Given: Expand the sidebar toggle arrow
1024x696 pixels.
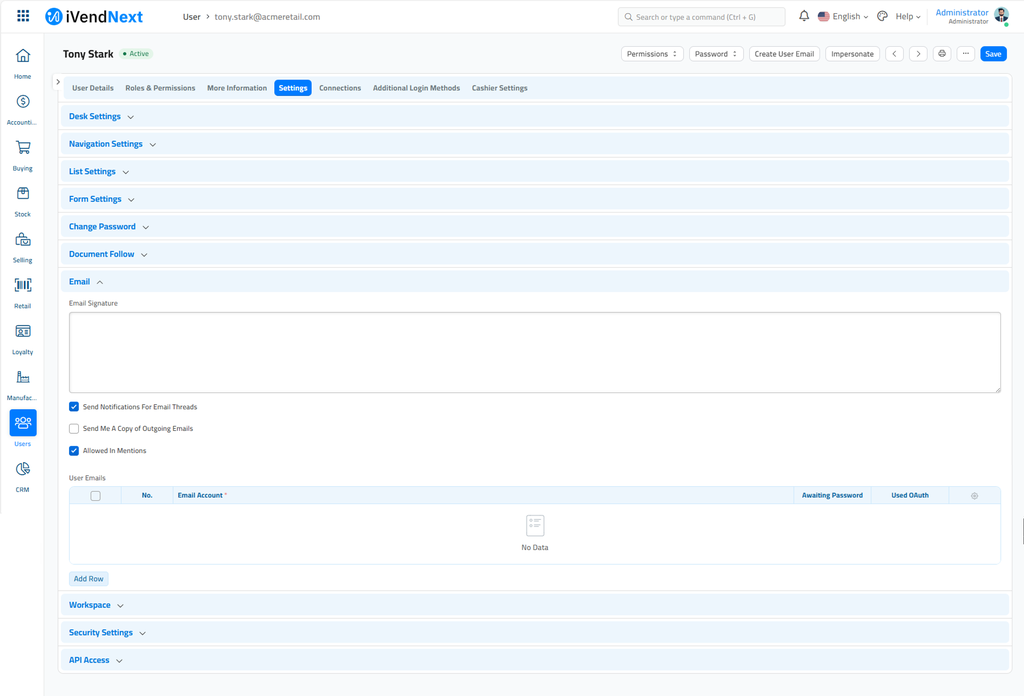Looking at the screenshot, I should click(58, 82).
